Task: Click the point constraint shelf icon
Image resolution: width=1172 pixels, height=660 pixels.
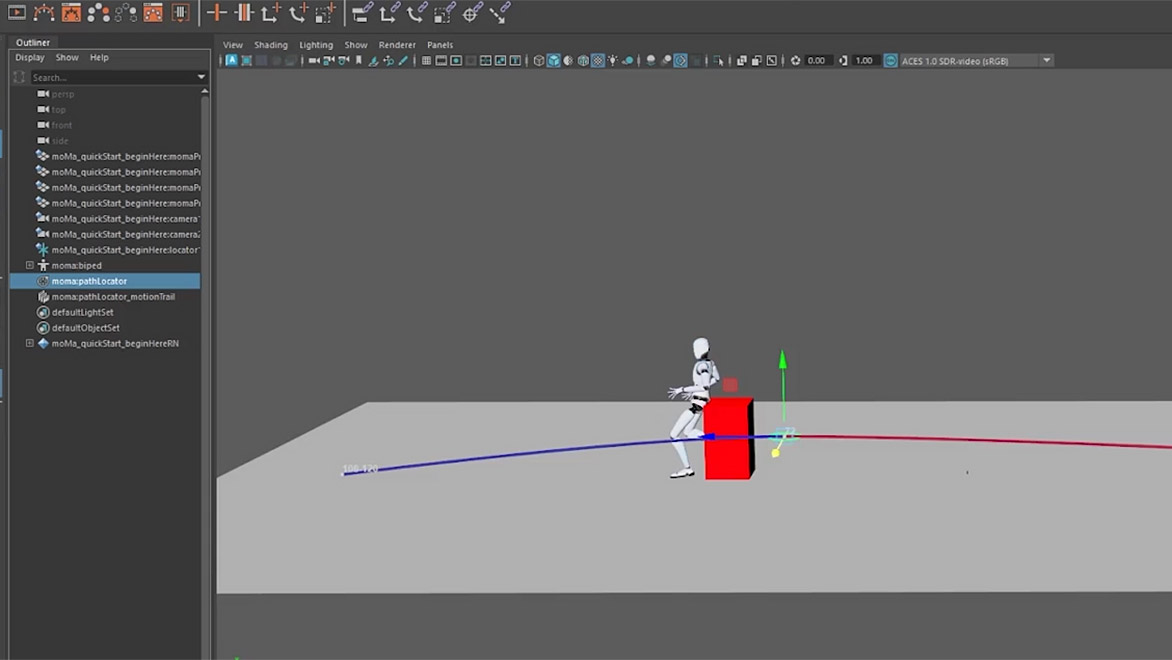Action: [x=389, y=12]
